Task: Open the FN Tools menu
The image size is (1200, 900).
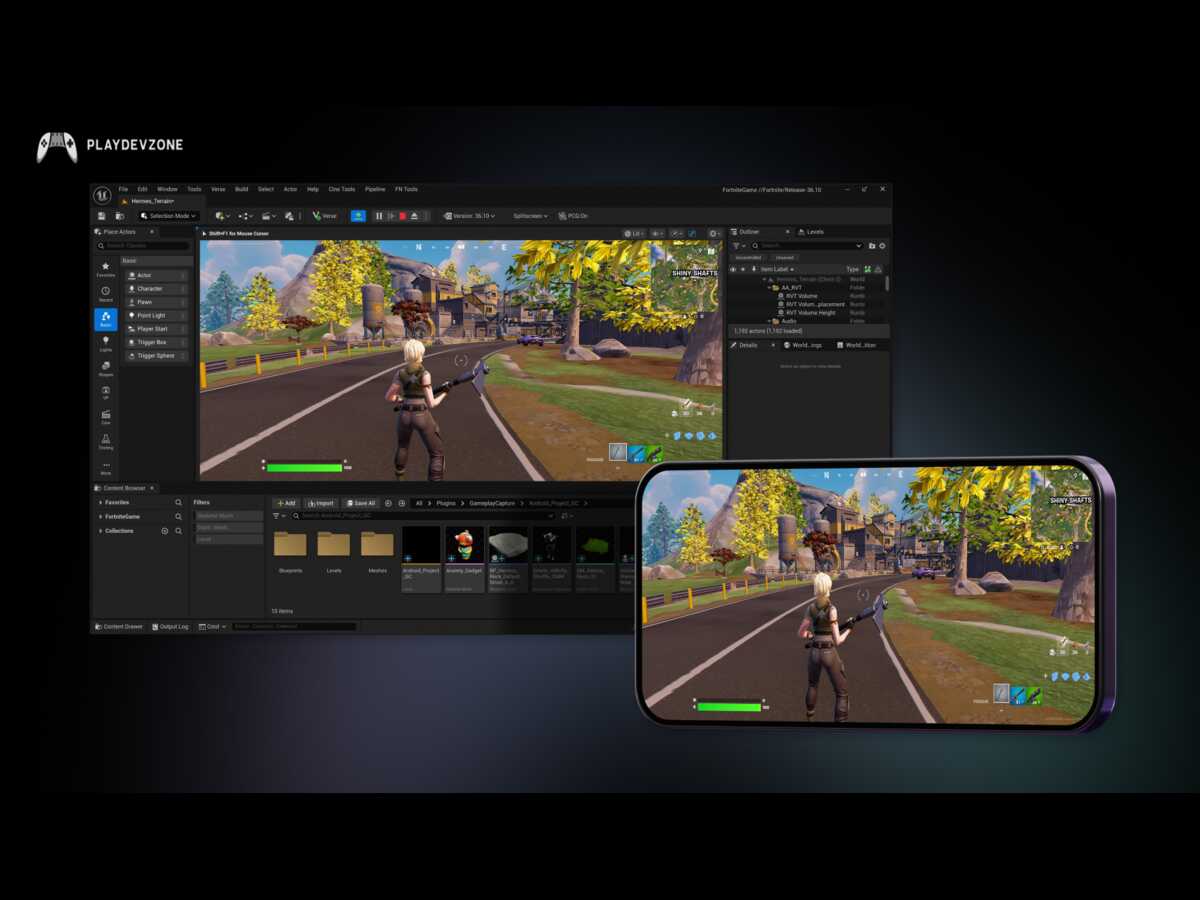Action: pyautogui.click(x=406, y=189)
